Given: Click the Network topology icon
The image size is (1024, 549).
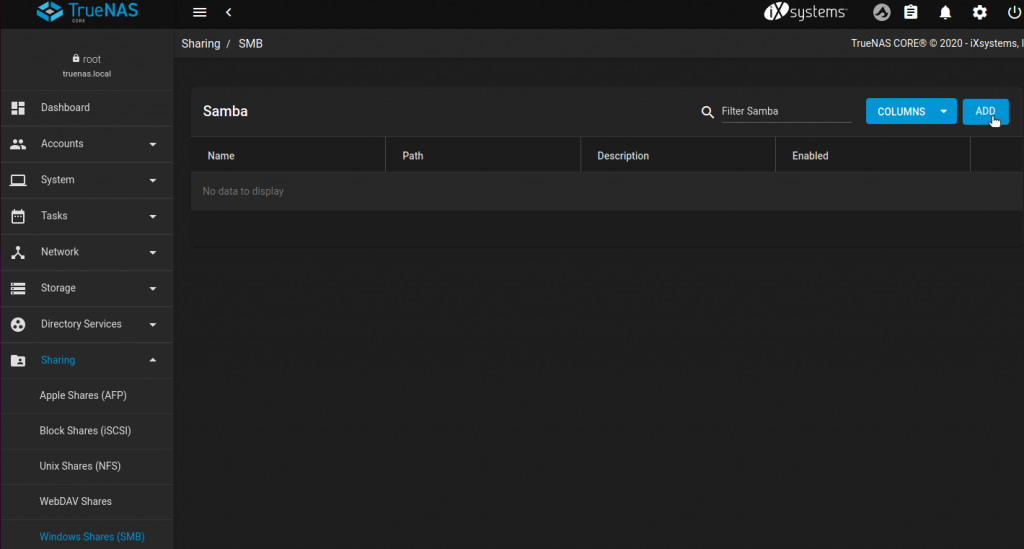Looking at the screenshot, I should (x=18, y=253).
